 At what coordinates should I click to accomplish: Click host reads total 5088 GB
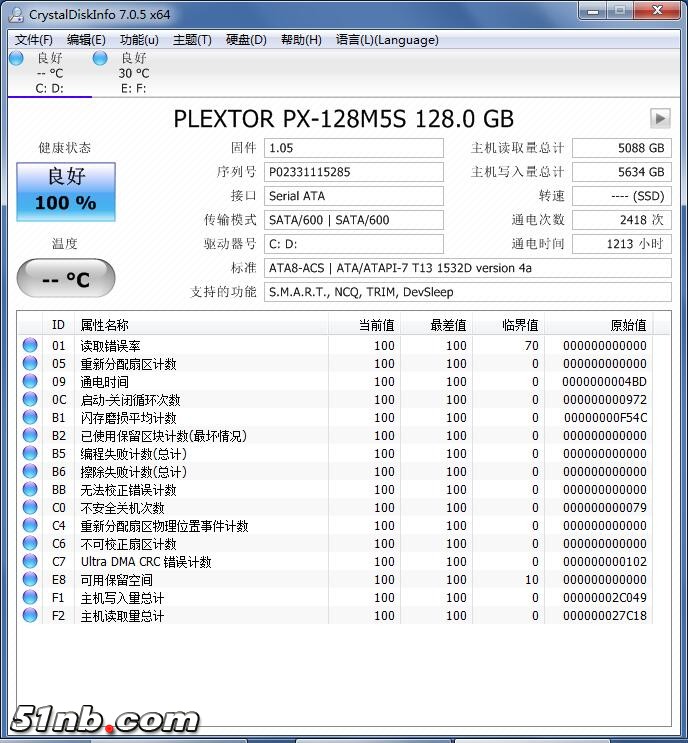click(x=622, y=148)
